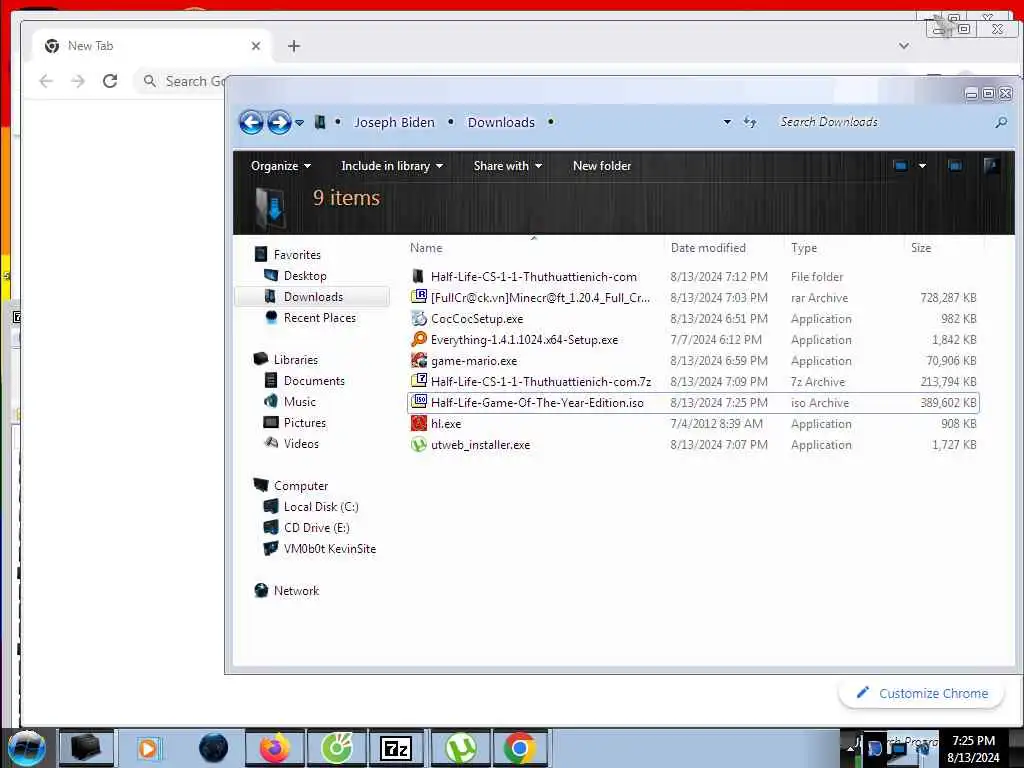The width and height of the screenshot is (1024, 768).
Task: Open Documents library
Action: (314, 381)
